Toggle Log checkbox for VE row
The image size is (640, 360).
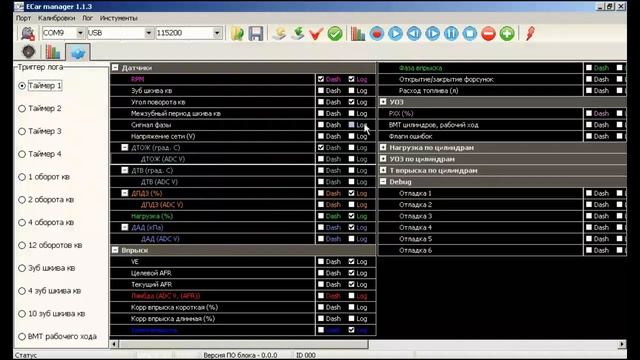pyautogui.click(x=351, y=262)
